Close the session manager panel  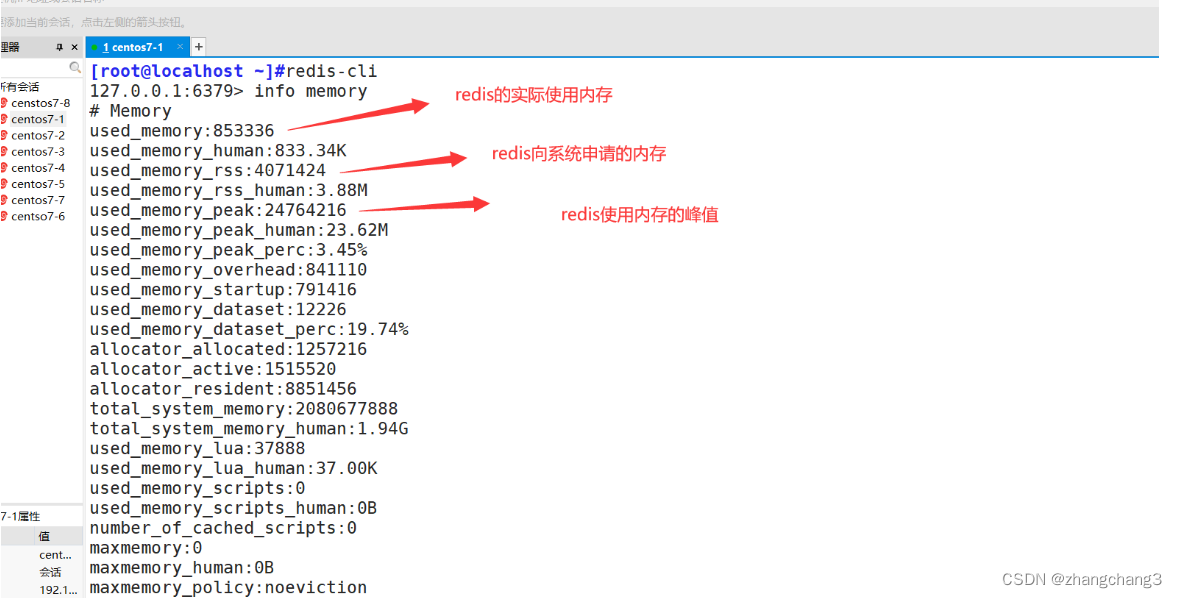(74, 47)
